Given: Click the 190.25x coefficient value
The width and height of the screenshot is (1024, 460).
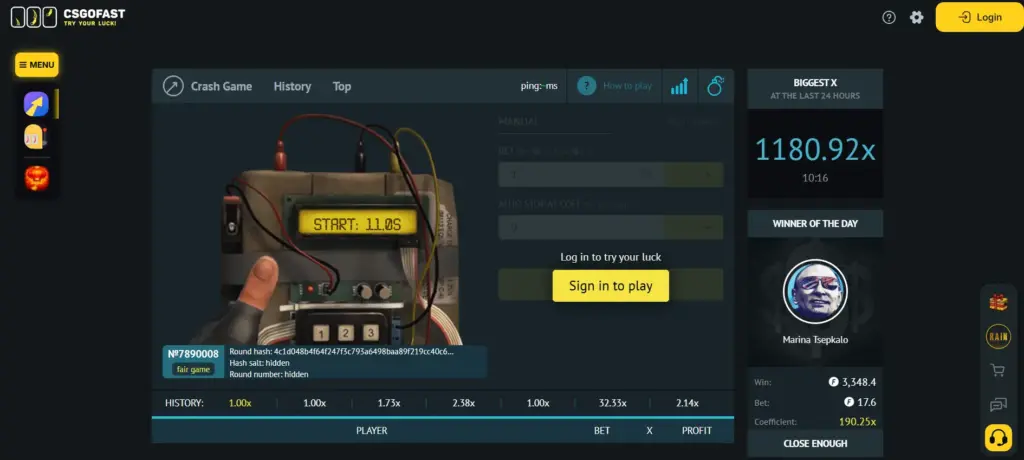Looking at the screenshot, I should point(857,421).
